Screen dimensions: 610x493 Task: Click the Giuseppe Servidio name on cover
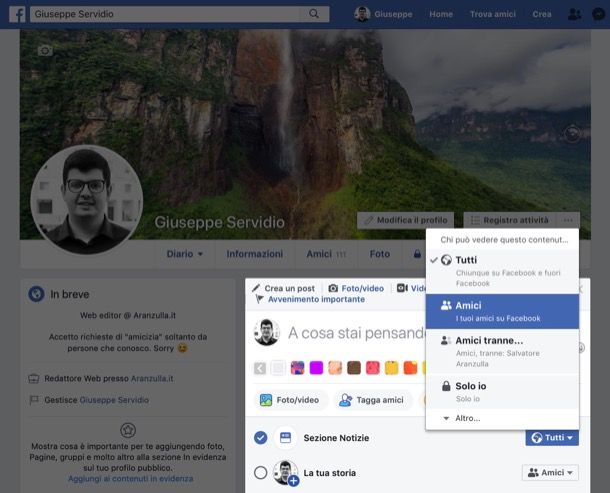click(x=219, y=222)
